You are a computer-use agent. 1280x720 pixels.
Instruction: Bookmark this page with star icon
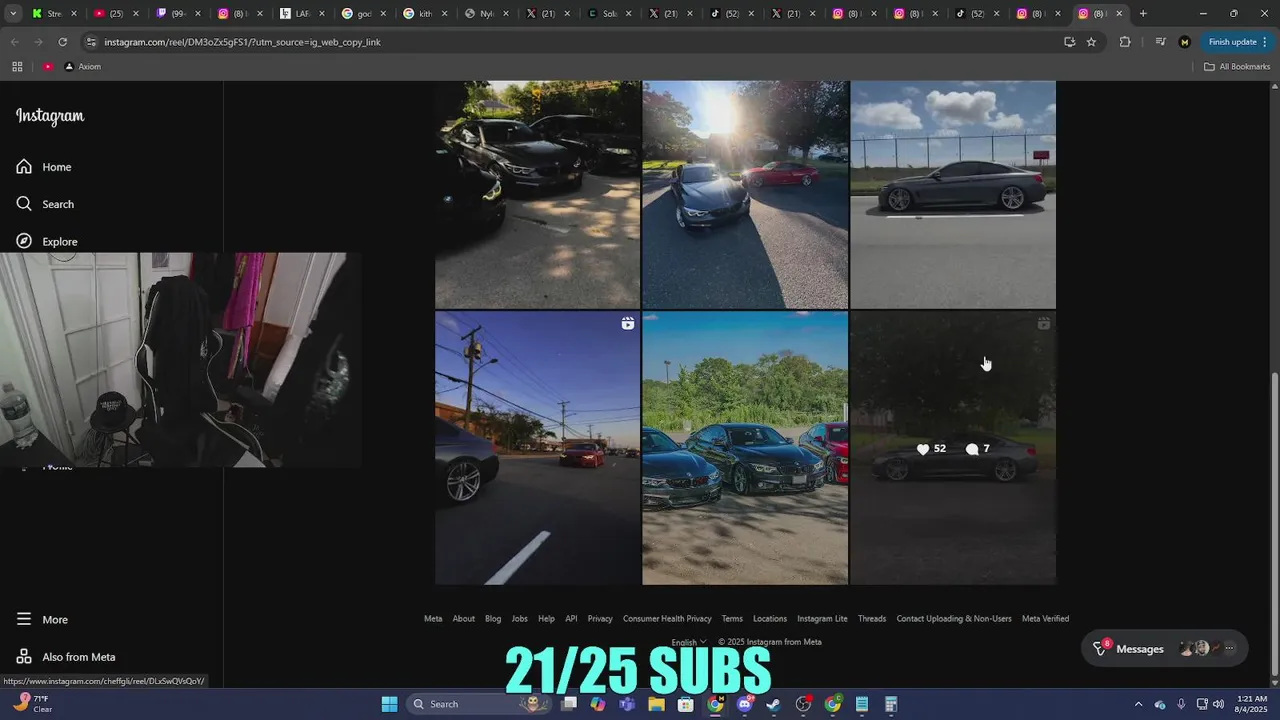click(1091, 42)
